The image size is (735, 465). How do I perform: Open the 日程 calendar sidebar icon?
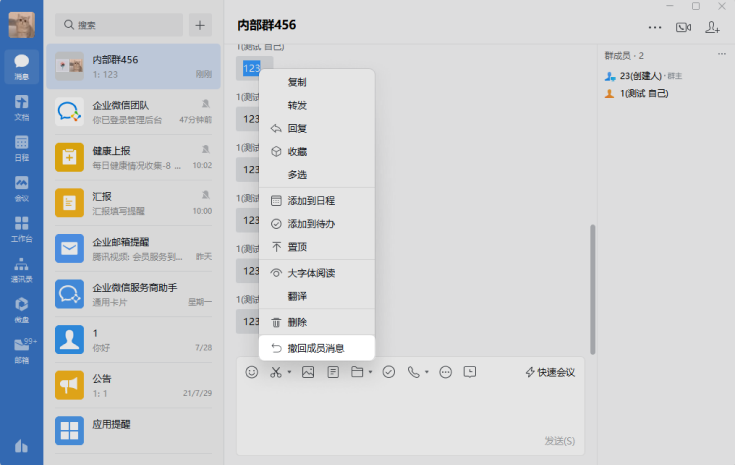pos(21,148)
